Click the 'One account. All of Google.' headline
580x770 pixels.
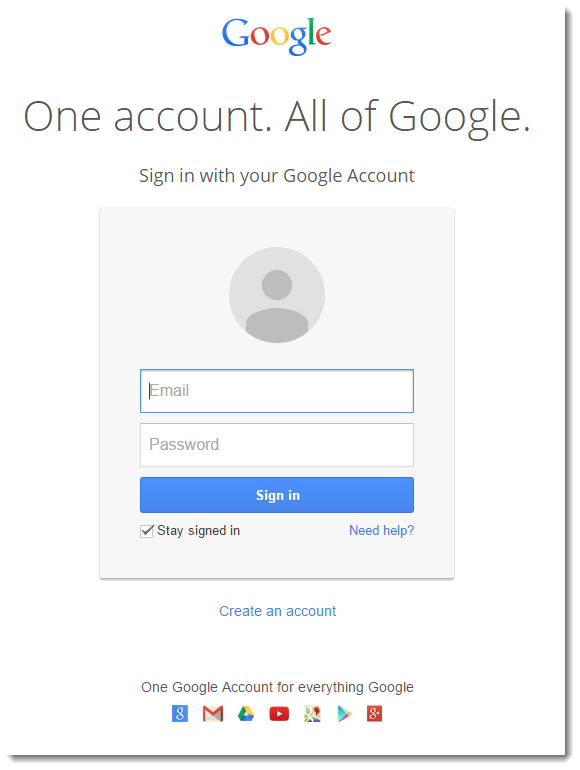(277, 117)
